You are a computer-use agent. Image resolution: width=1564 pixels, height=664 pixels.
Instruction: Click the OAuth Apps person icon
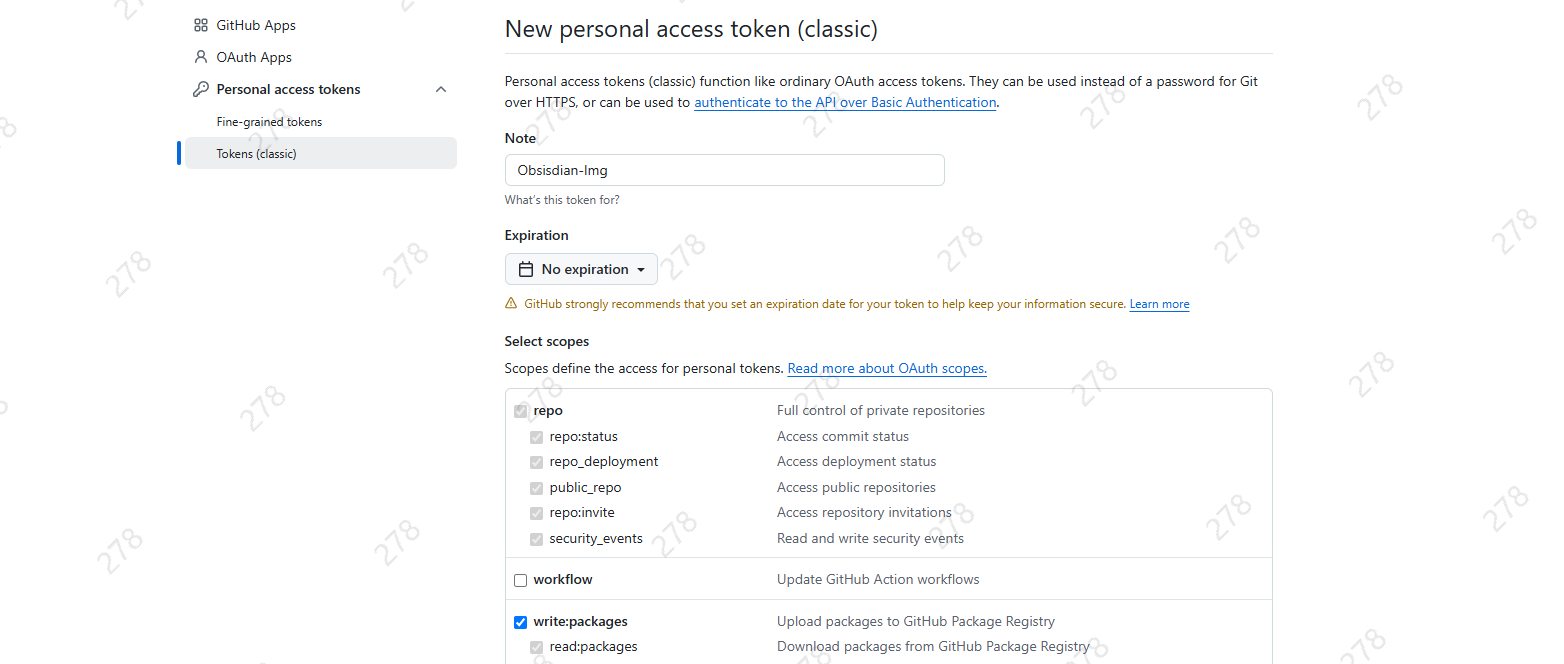pos(201,57)
